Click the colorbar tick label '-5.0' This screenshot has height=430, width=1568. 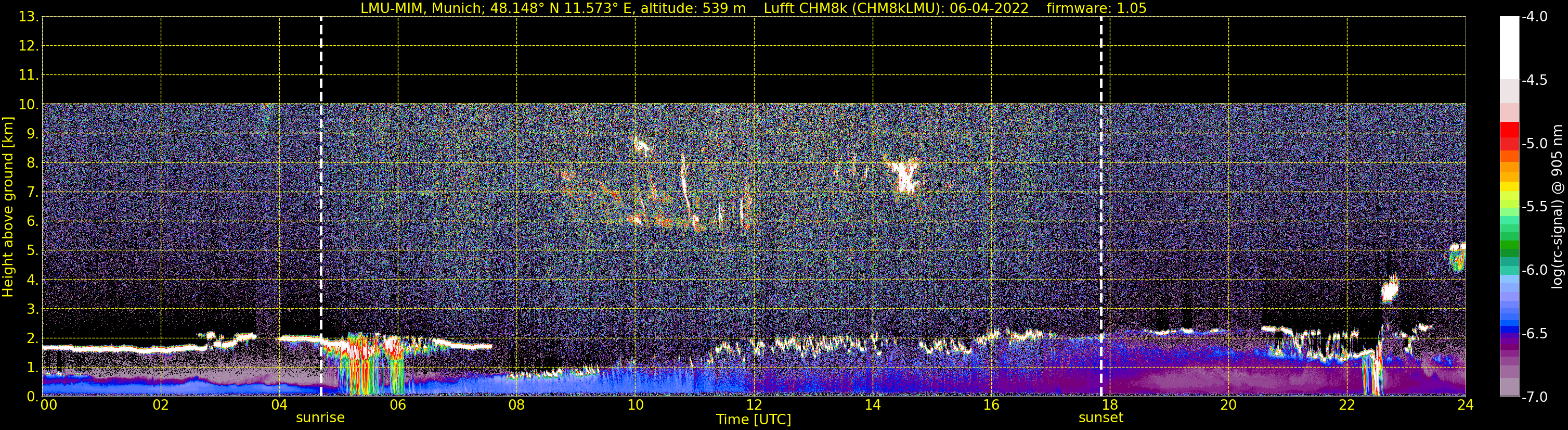(x=1534, y=144)
